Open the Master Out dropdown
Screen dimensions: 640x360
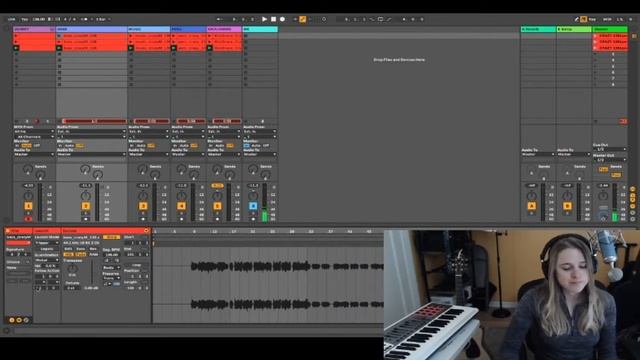point(610,160)
